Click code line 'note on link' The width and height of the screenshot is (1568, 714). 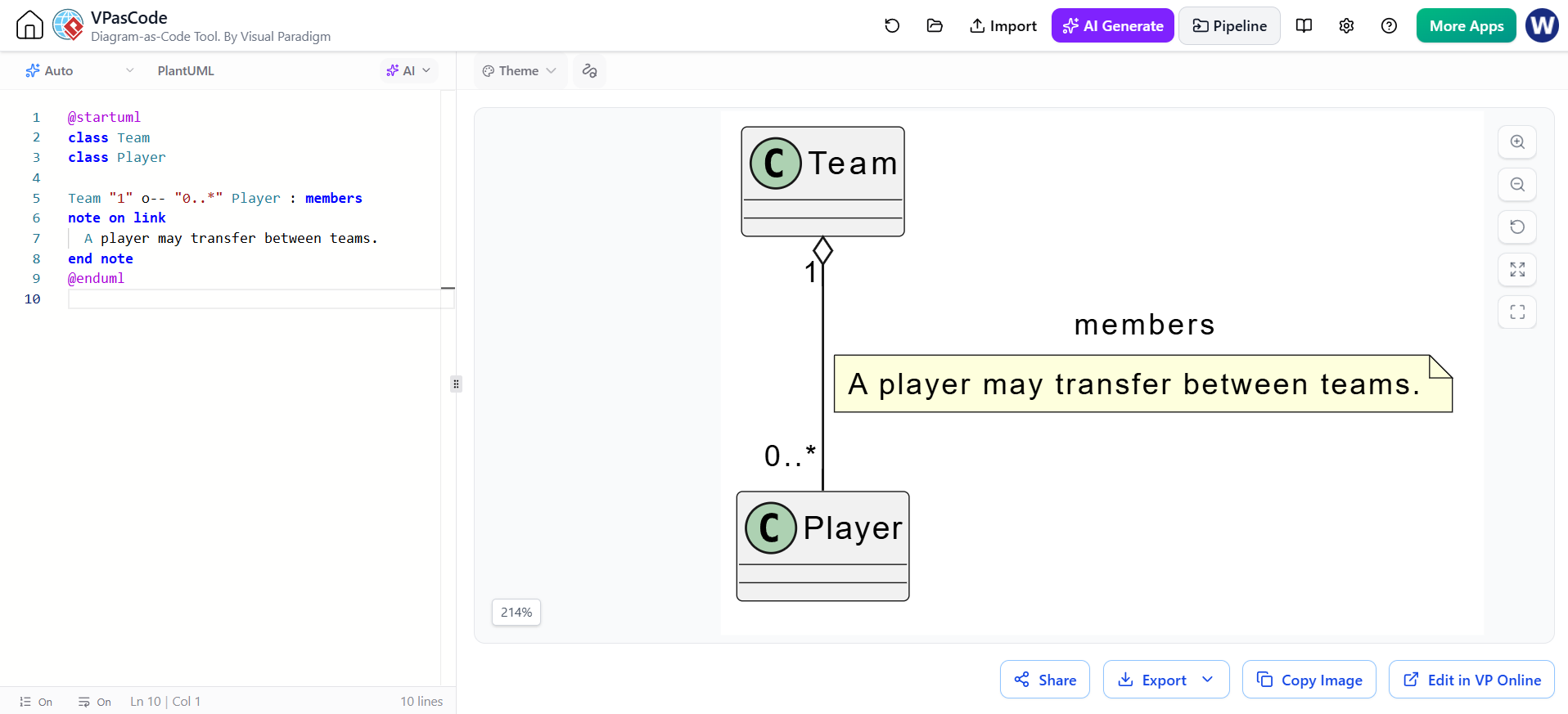point(117,218)
